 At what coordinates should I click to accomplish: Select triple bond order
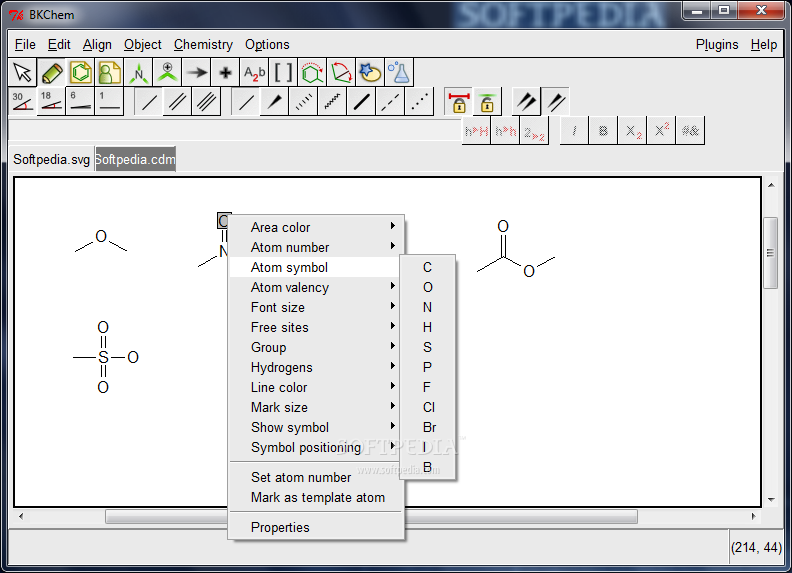point(206,102)
